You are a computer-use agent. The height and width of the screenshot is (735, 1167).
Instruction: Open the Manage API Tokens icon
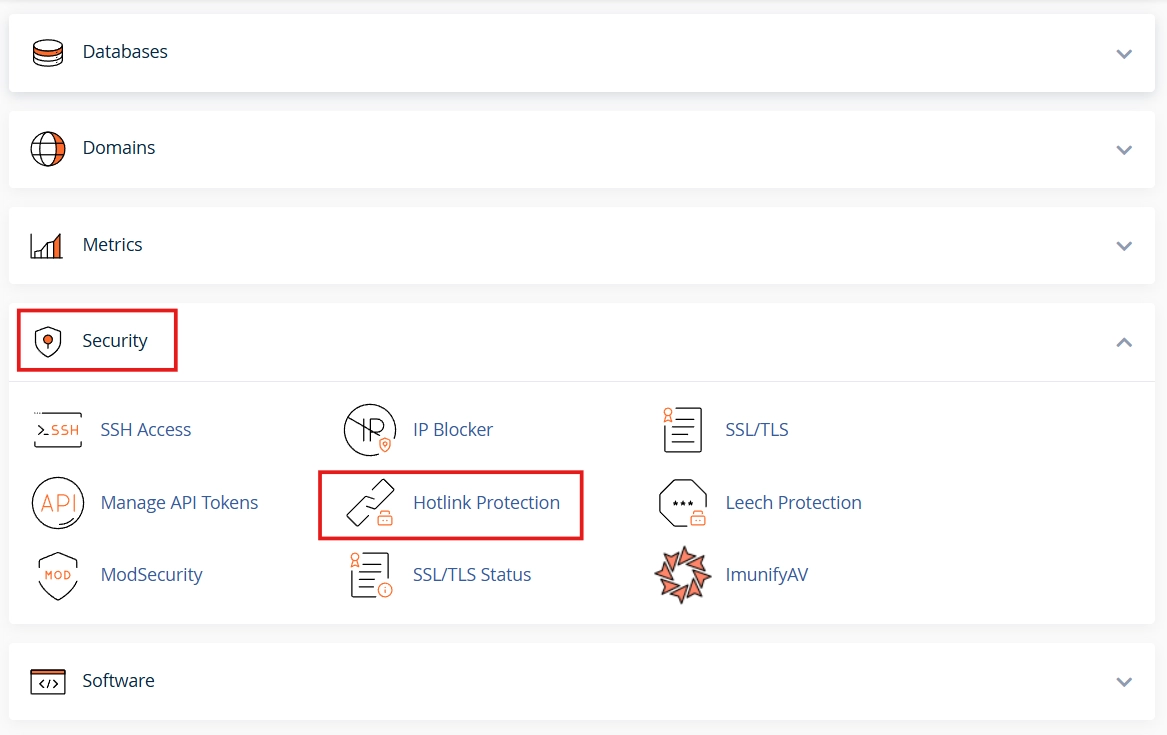coord(58,503)
